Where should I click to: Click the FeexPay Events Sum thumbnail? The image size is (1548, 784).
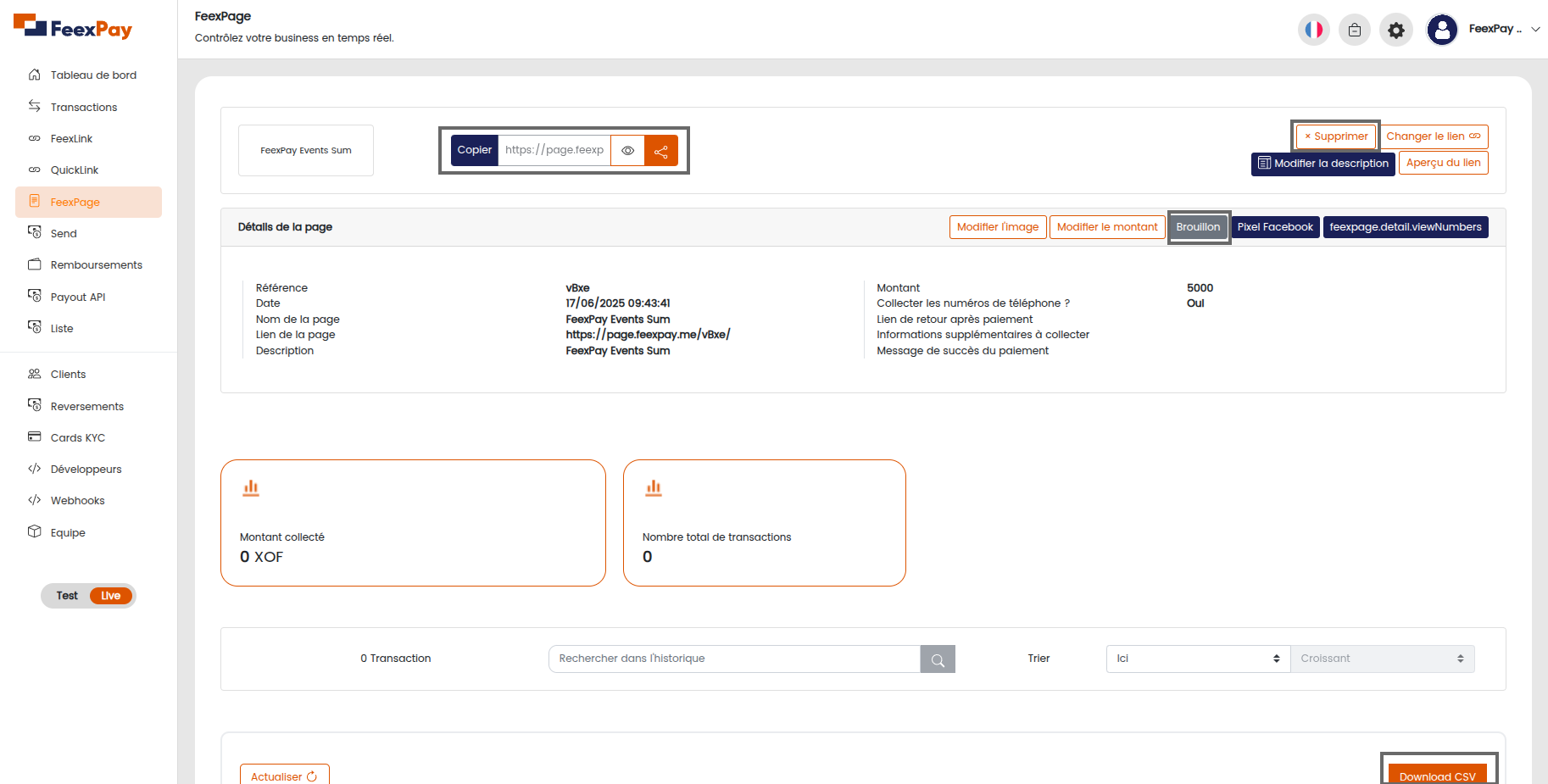306,151
